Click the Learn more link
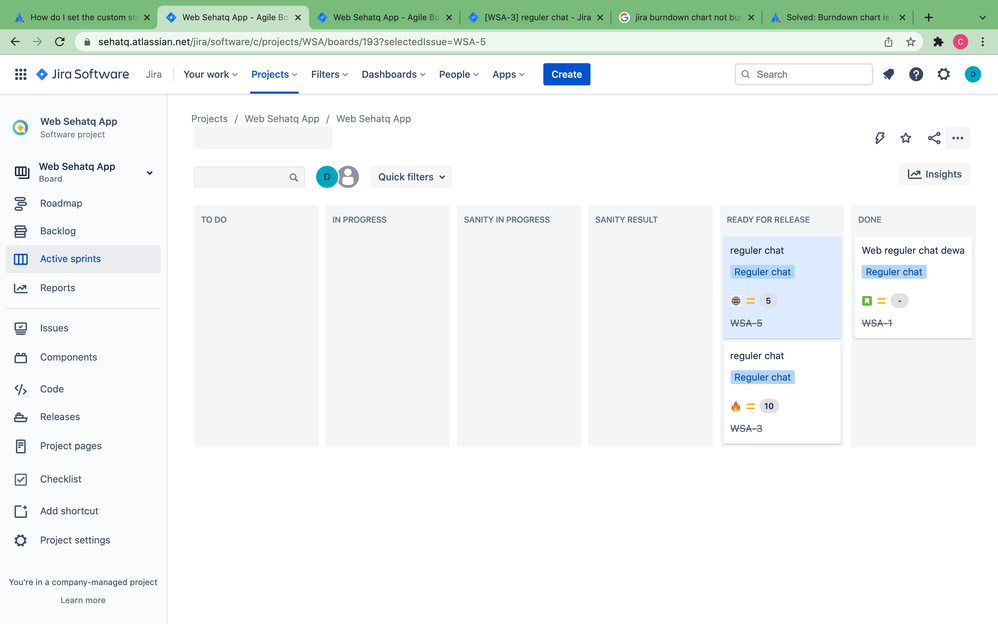 coord(83,600)
